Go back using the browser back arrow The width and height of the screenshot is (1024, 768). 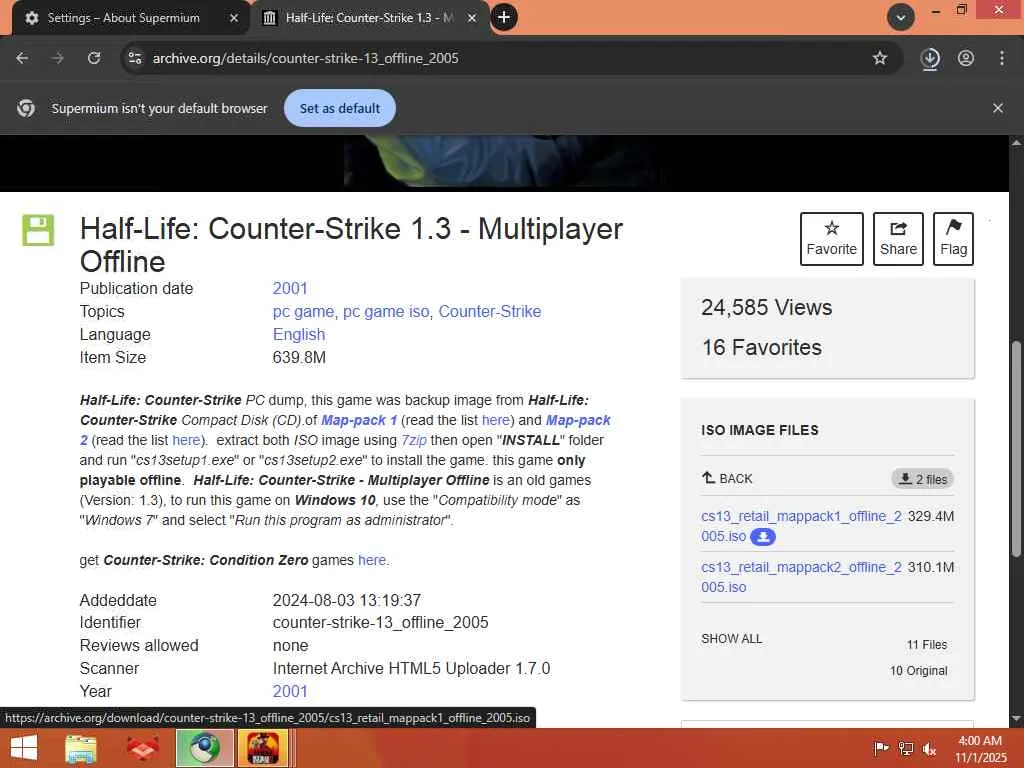[x=22, y=58]
